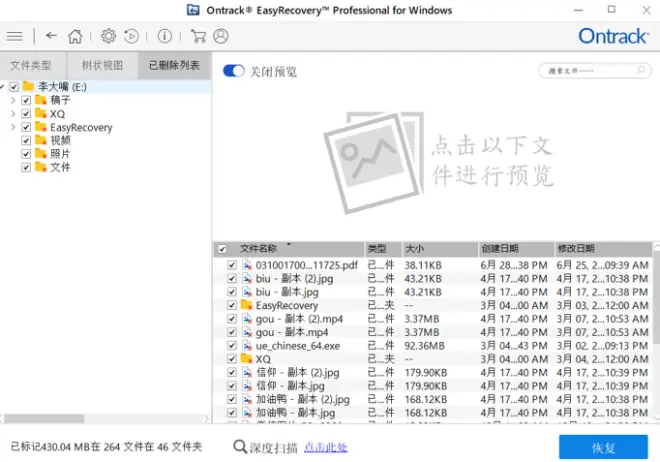Screen dimensions: 660x462
Task: Click file icon of ue_chinese_64.exe
Action: coord(247,346)
